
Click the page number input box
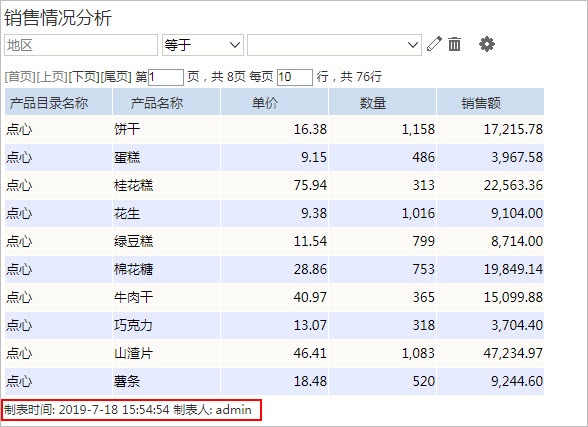166,77
